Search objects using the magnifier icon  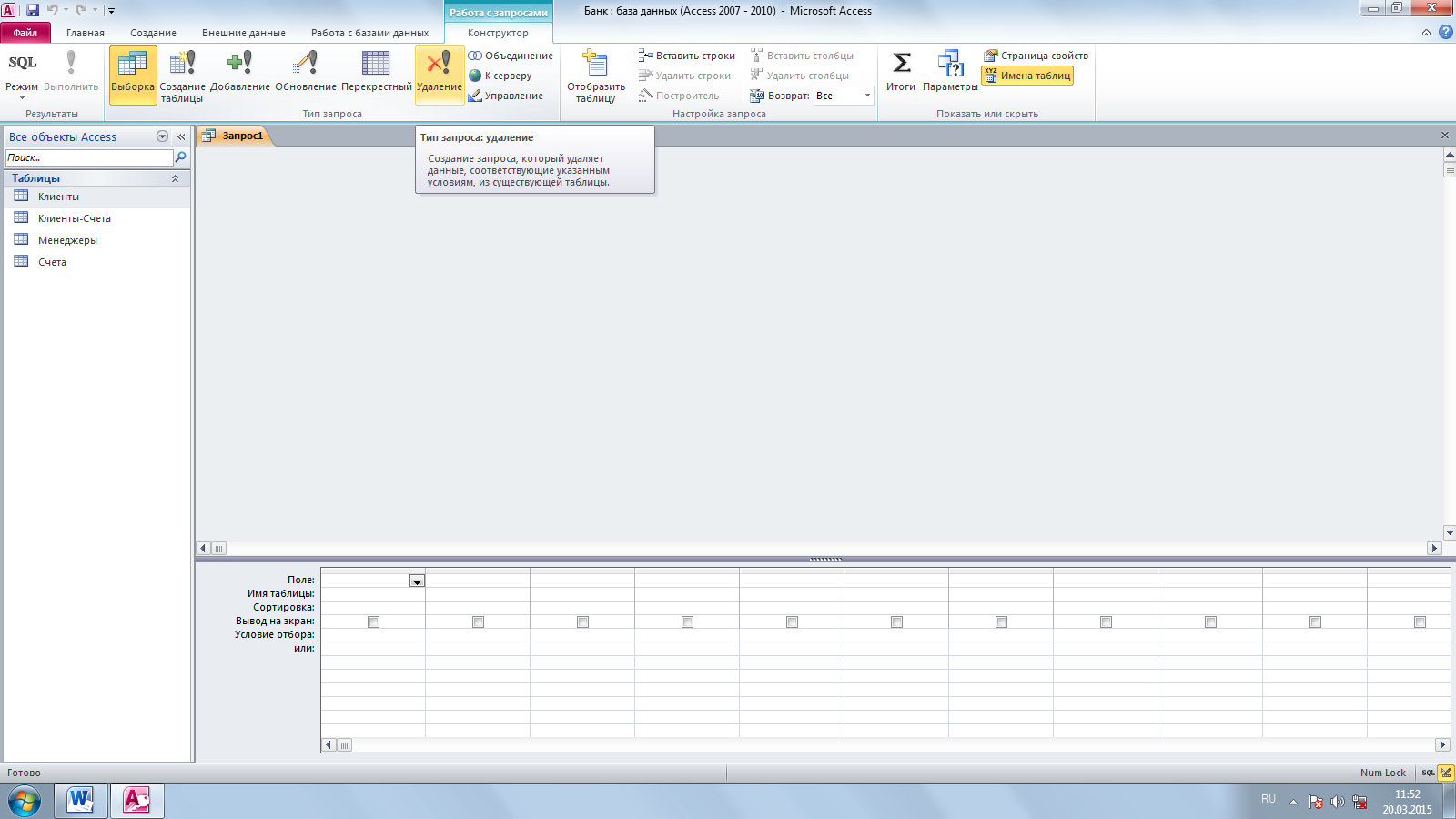(180, 157)
